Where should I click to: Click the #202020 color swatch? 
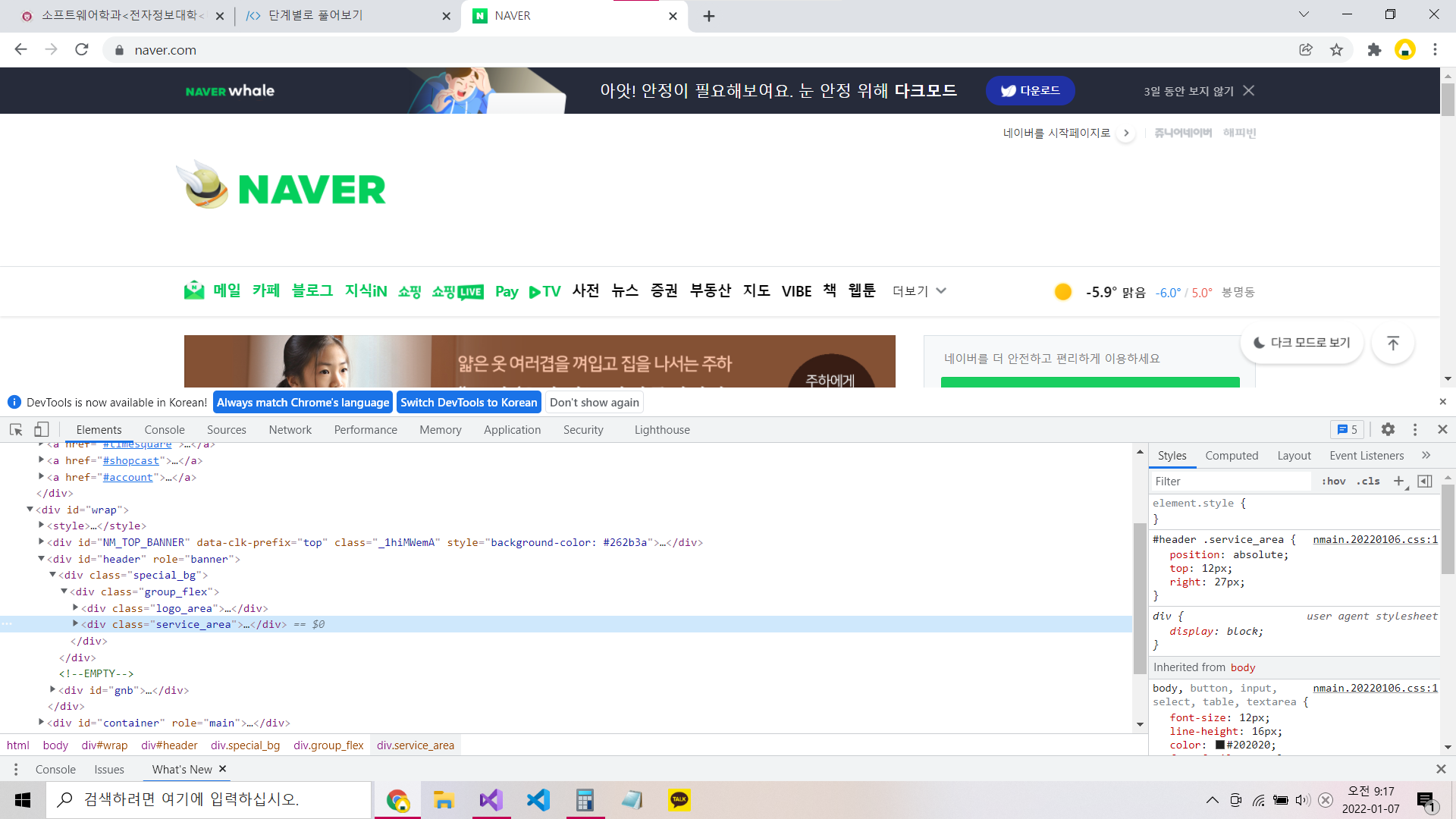tap(1220, 745)
